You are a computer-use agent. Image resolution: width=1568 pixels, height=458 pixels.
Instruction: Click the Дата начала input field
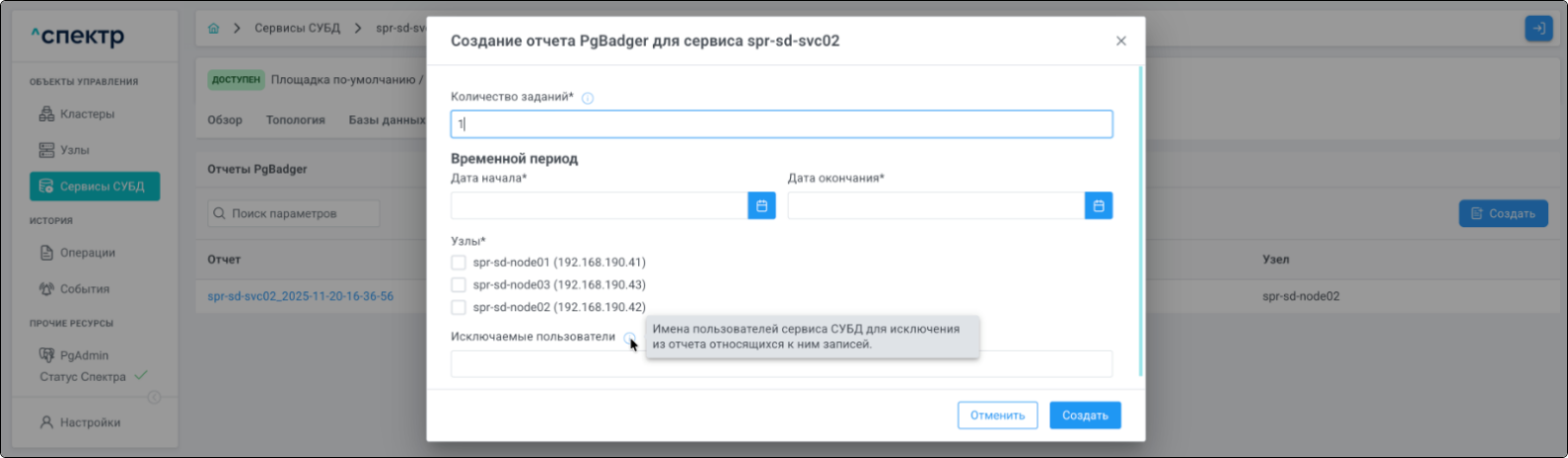pos(598,206)
